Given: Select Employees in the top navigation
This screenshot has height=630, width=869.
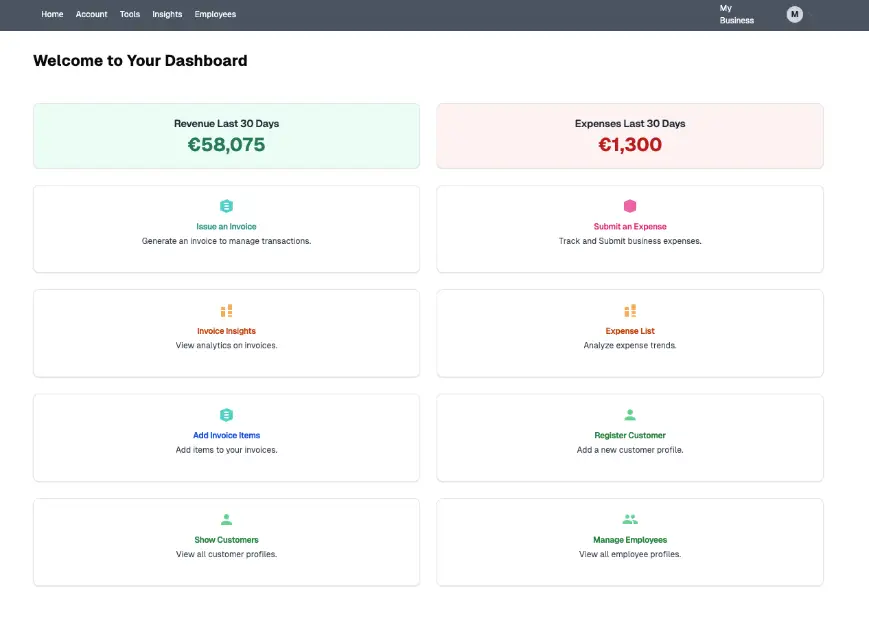Looking at the screenshot, I should tap(215, 14).
